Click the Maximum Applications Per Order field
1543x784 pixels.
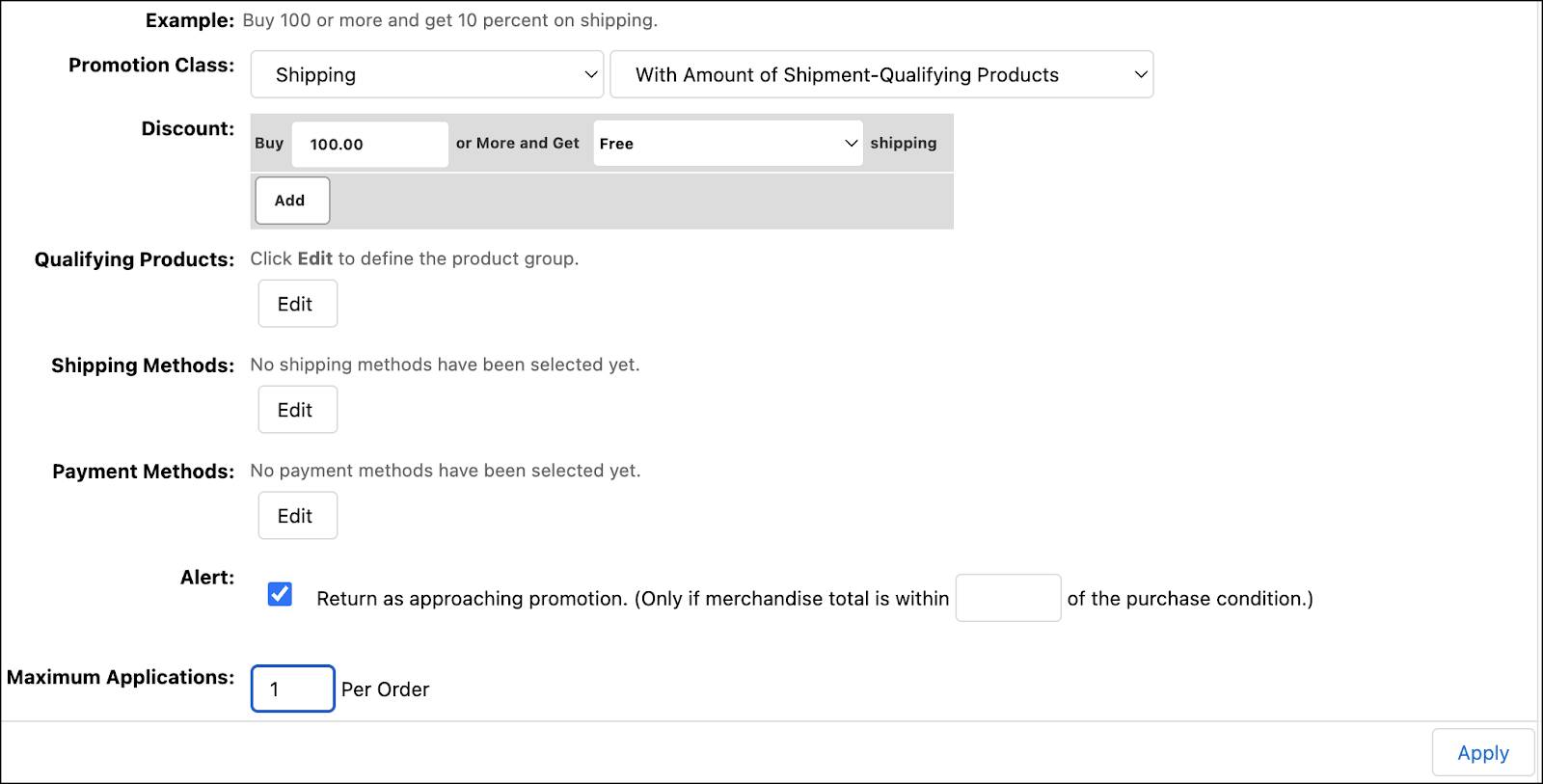click(292, 688)
